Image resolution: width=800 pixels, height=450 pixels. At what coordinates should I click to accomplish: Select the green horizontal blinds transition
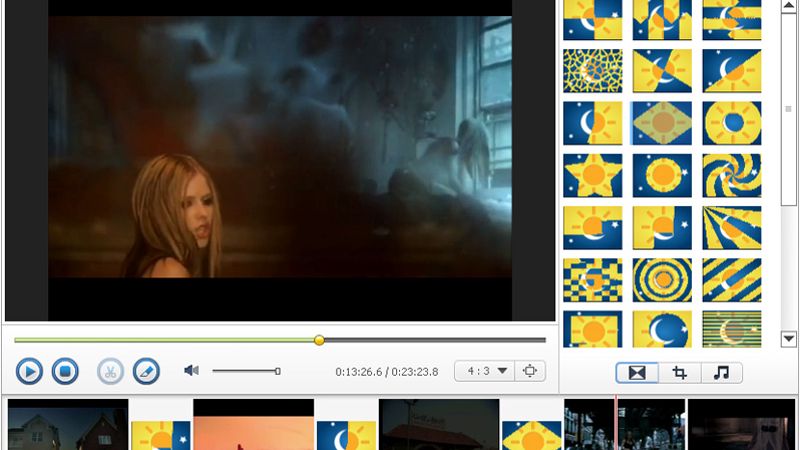(x=732, y=329)
